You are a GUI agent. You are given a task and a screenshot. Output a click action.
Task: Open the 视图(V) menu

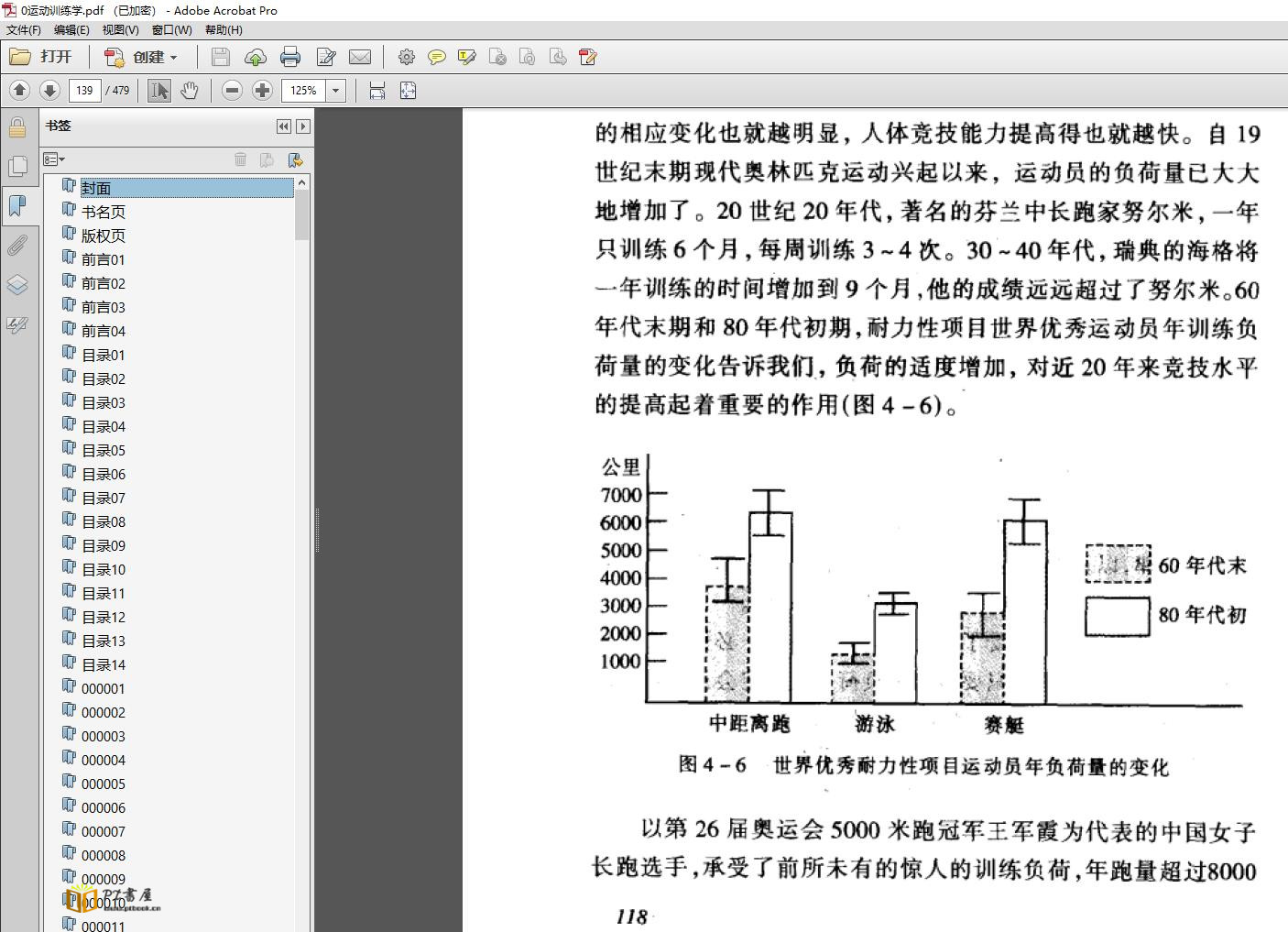click(x=121, y=29)
